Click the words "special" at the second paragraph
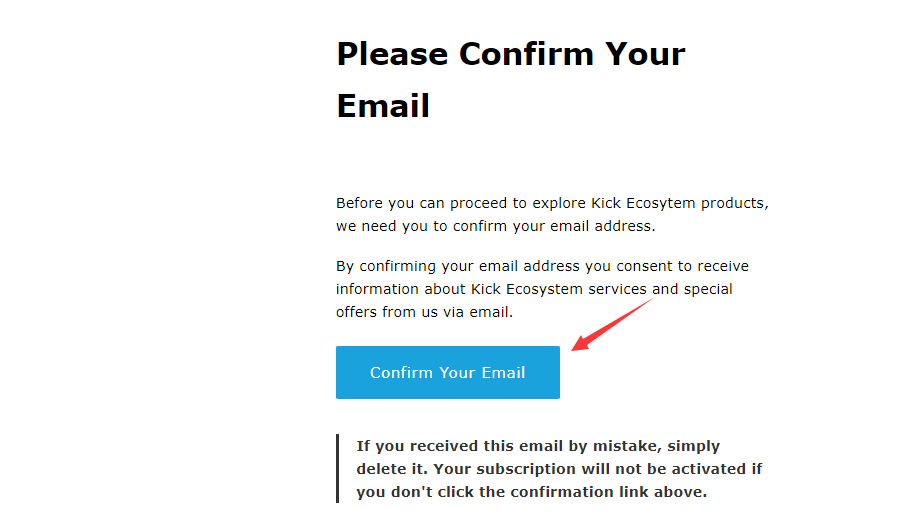Image resolution: width=900 pixels, height=526 pixels. click(x=708, y=289)
